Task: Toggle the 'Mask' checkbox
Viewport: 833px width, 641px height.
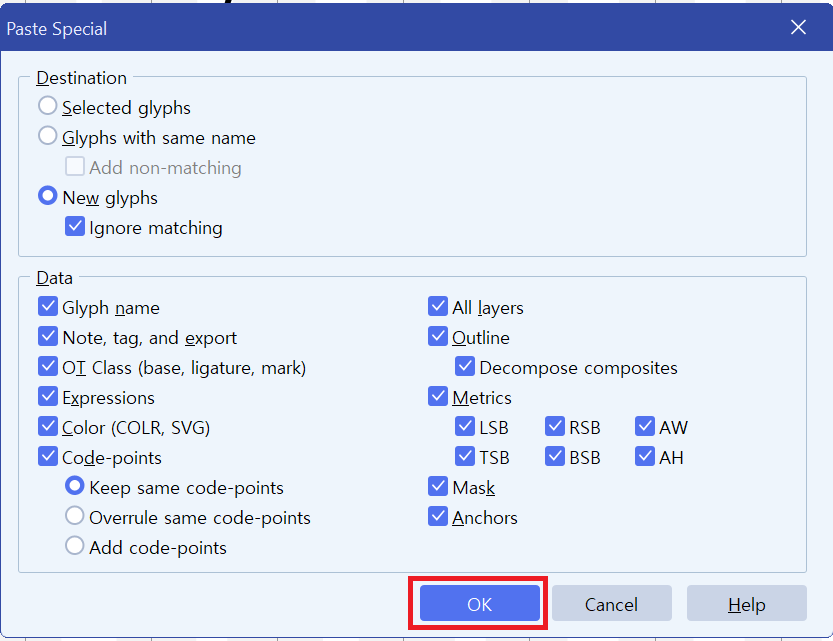Action: tap(438, 486)
